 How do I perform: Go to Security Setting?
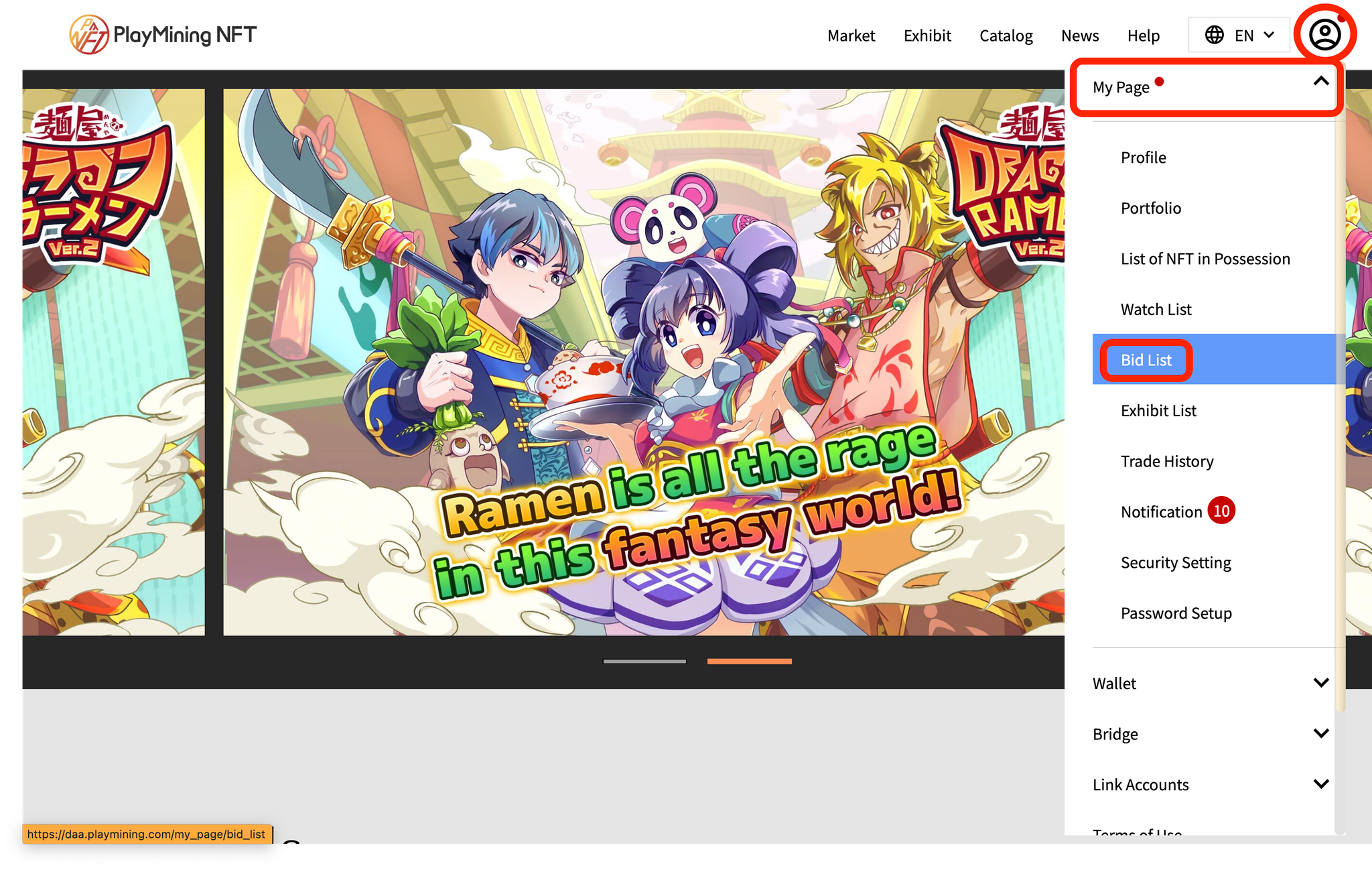[x=1175, y=562]
